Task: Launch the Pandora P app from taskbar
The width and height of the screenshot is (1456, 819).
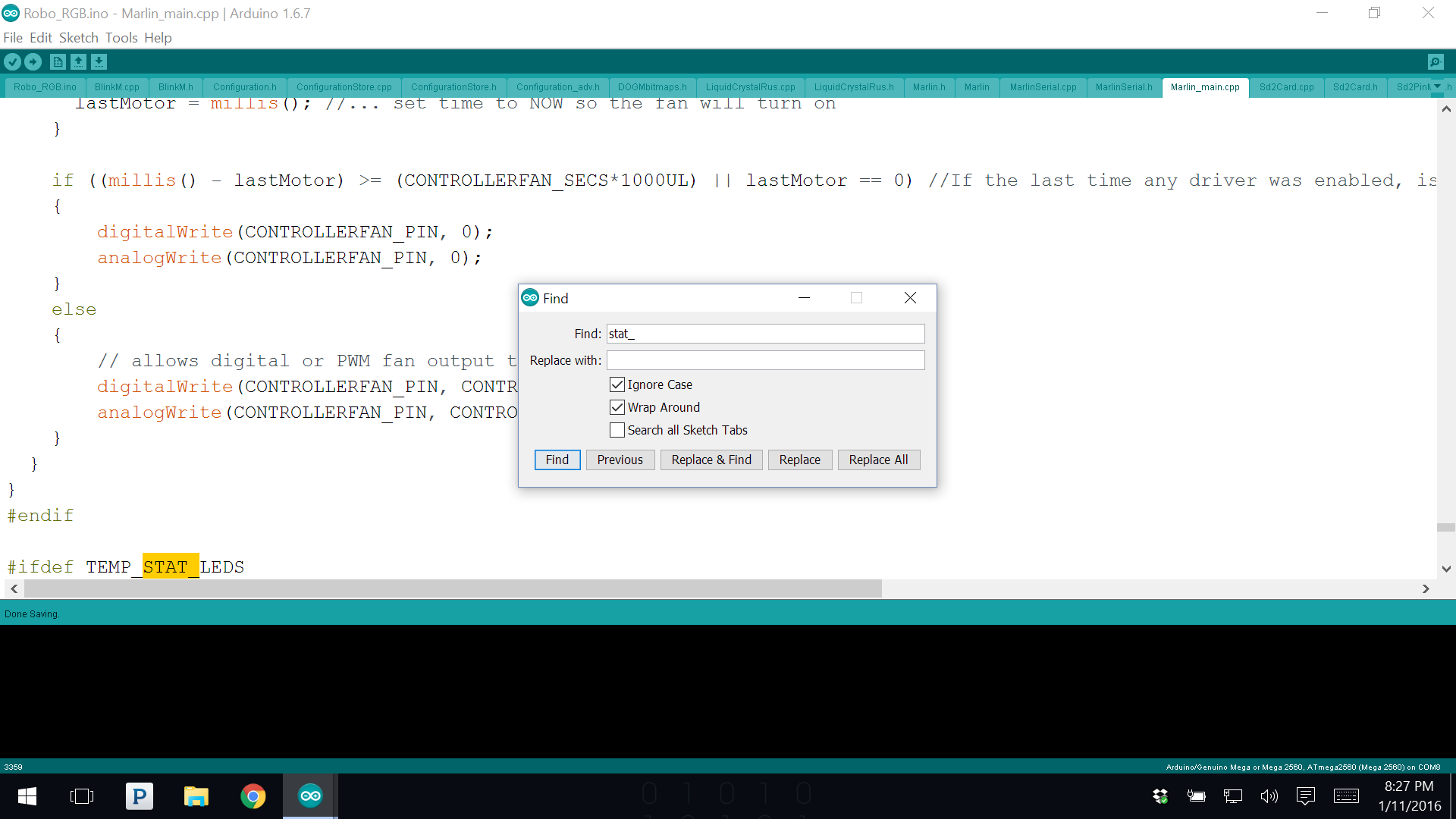Action: 140,796
